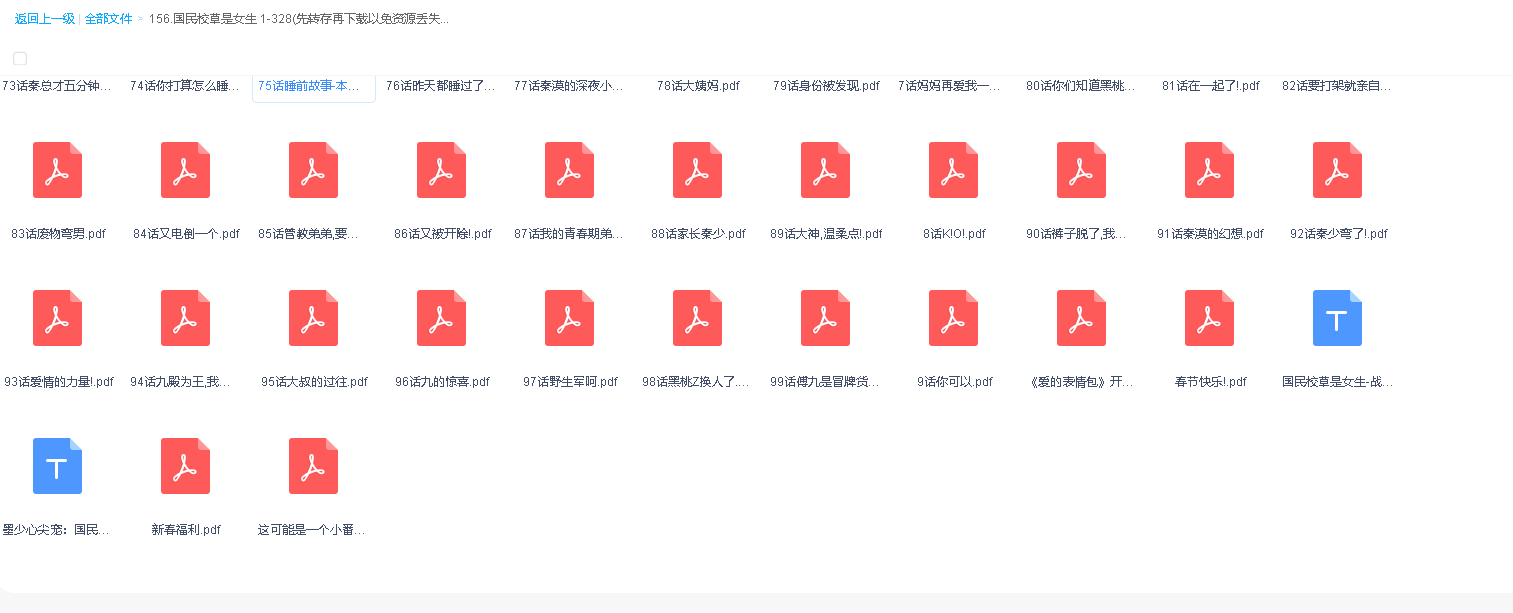Screen dimensions: 1513x613
Task: Open the blue text file 国民校草是女生-战…
Action: pos(1338,318)
